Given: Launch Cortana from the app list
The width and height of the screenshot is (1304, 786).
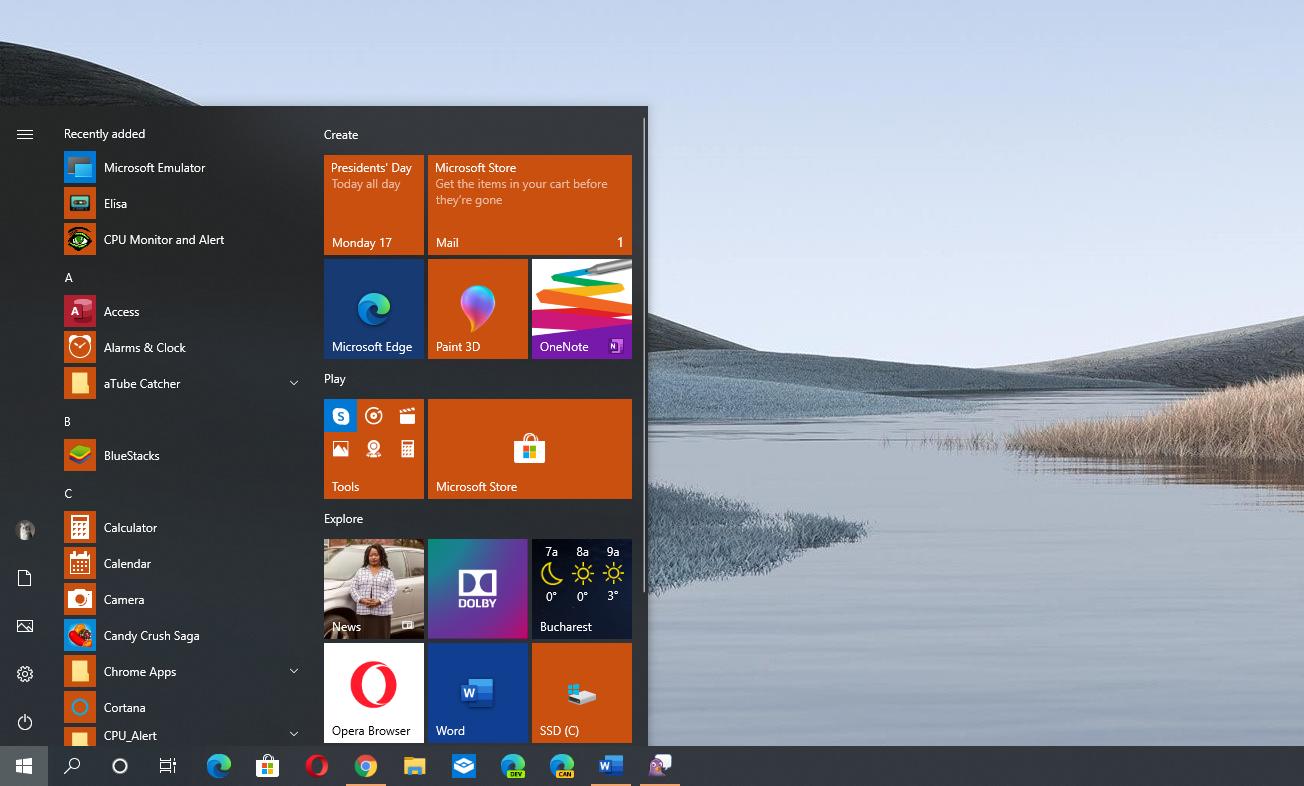Looking at the screenshot, I should [x=182, y=708].
